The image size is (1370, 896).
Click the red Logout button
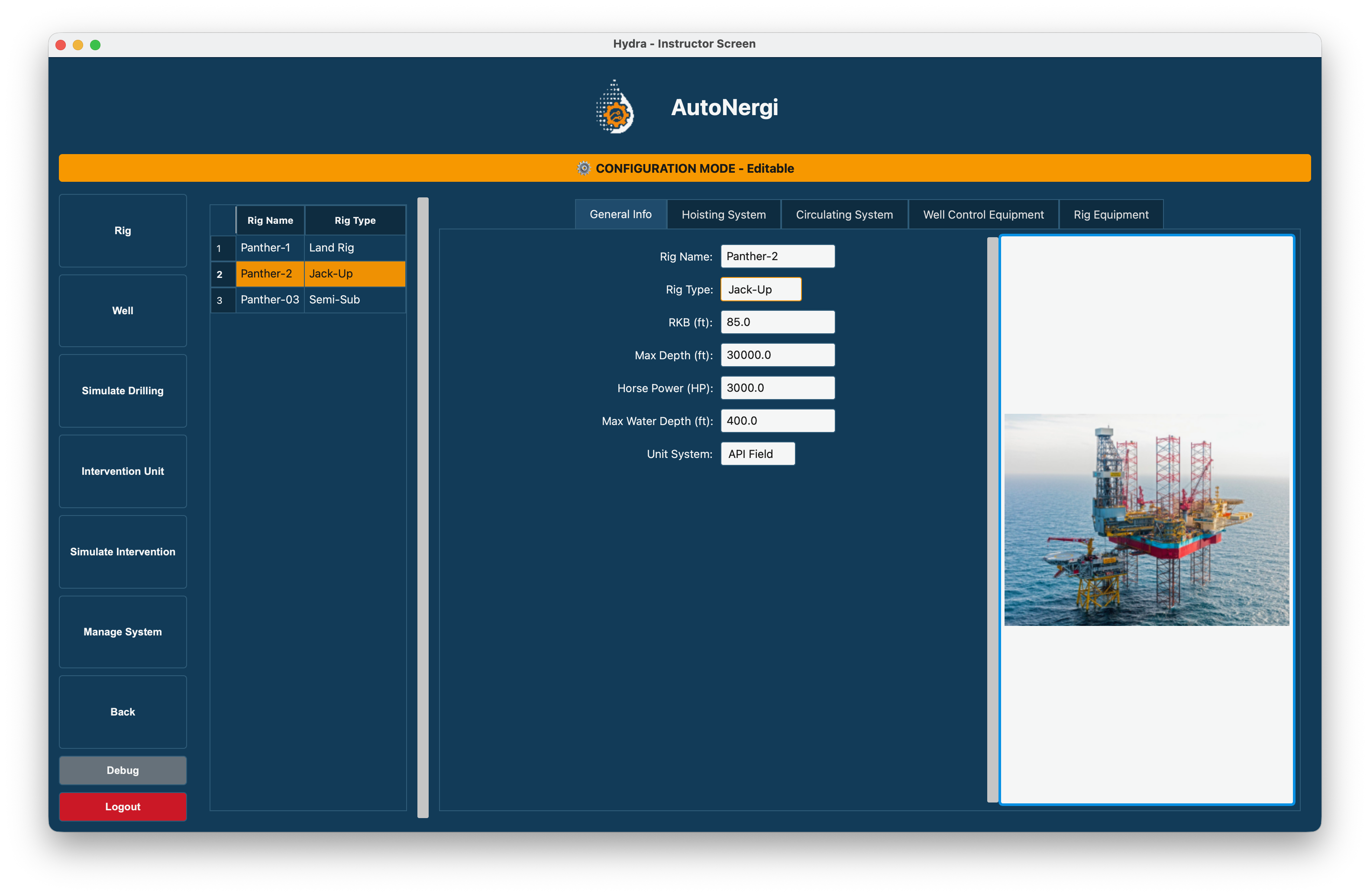(x=123, y=806)
